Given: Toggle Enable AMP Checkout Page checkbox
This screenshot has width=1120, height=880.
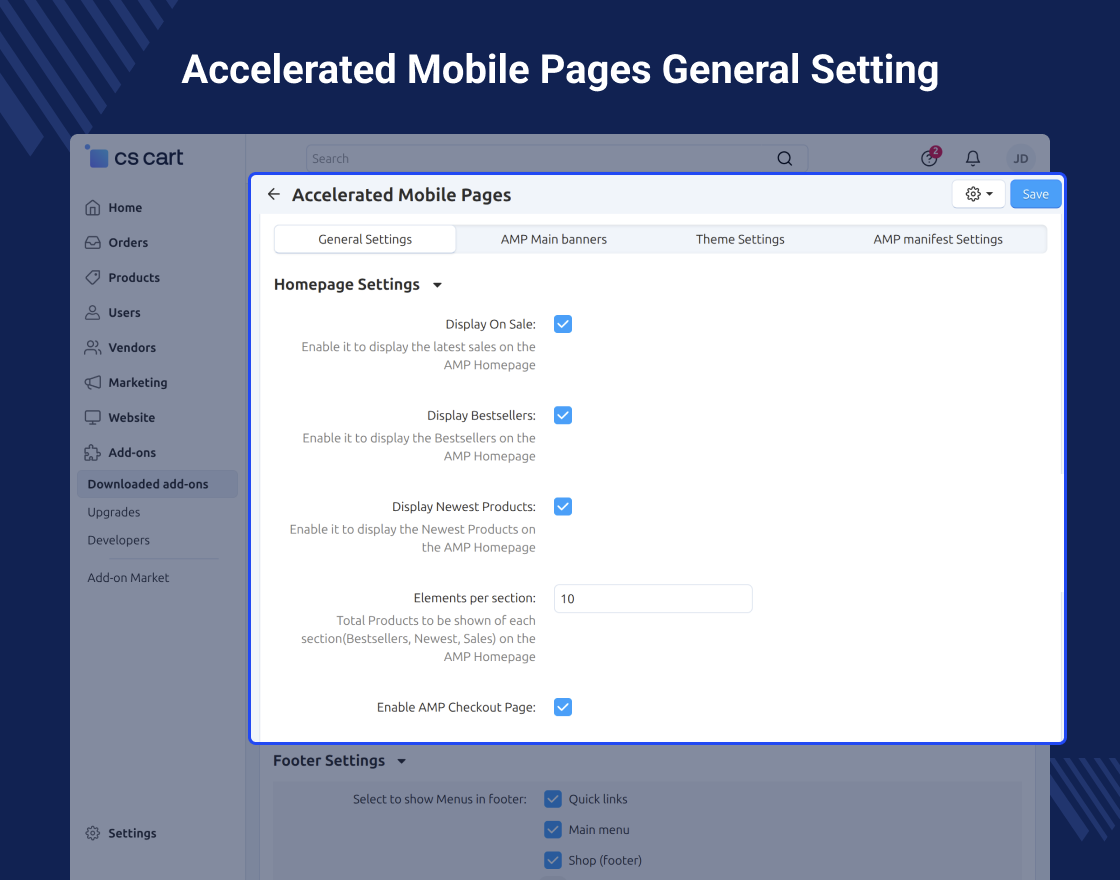Looking at the screenshot, I should pos(563,708).
